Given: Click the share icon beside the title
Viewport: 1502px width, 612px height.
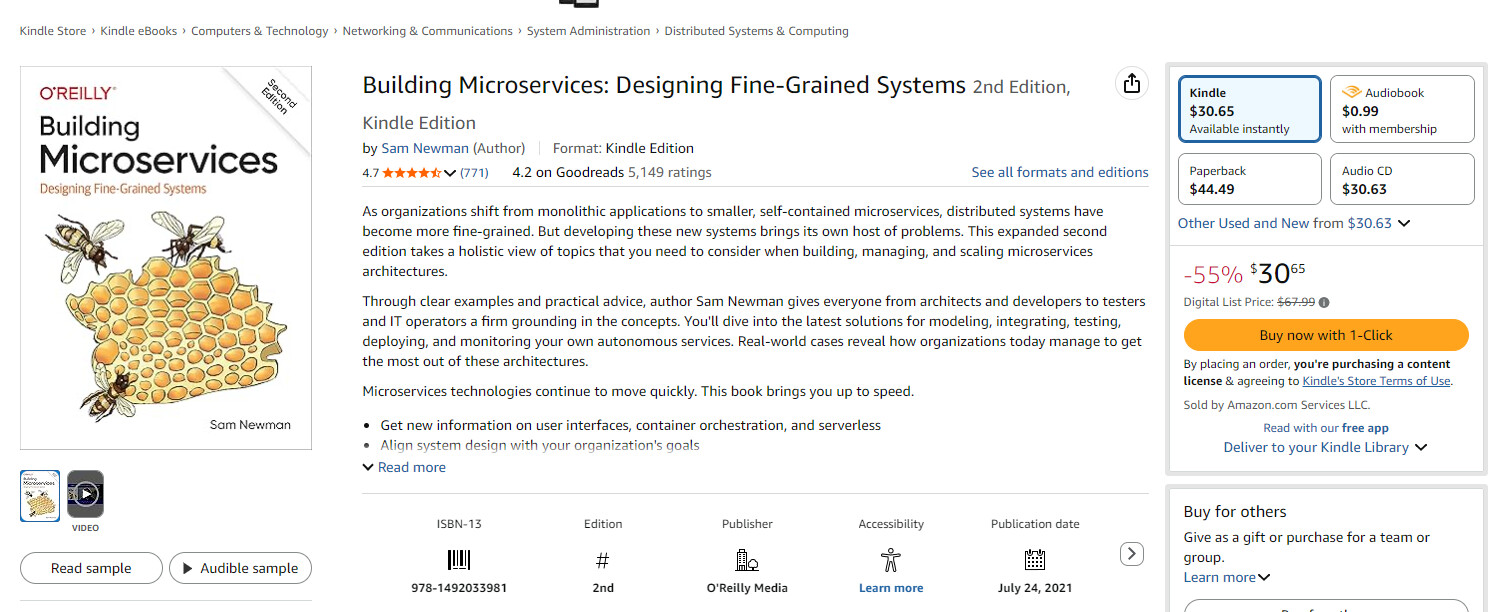Looking at the screenshot, I should [1131, 84].
